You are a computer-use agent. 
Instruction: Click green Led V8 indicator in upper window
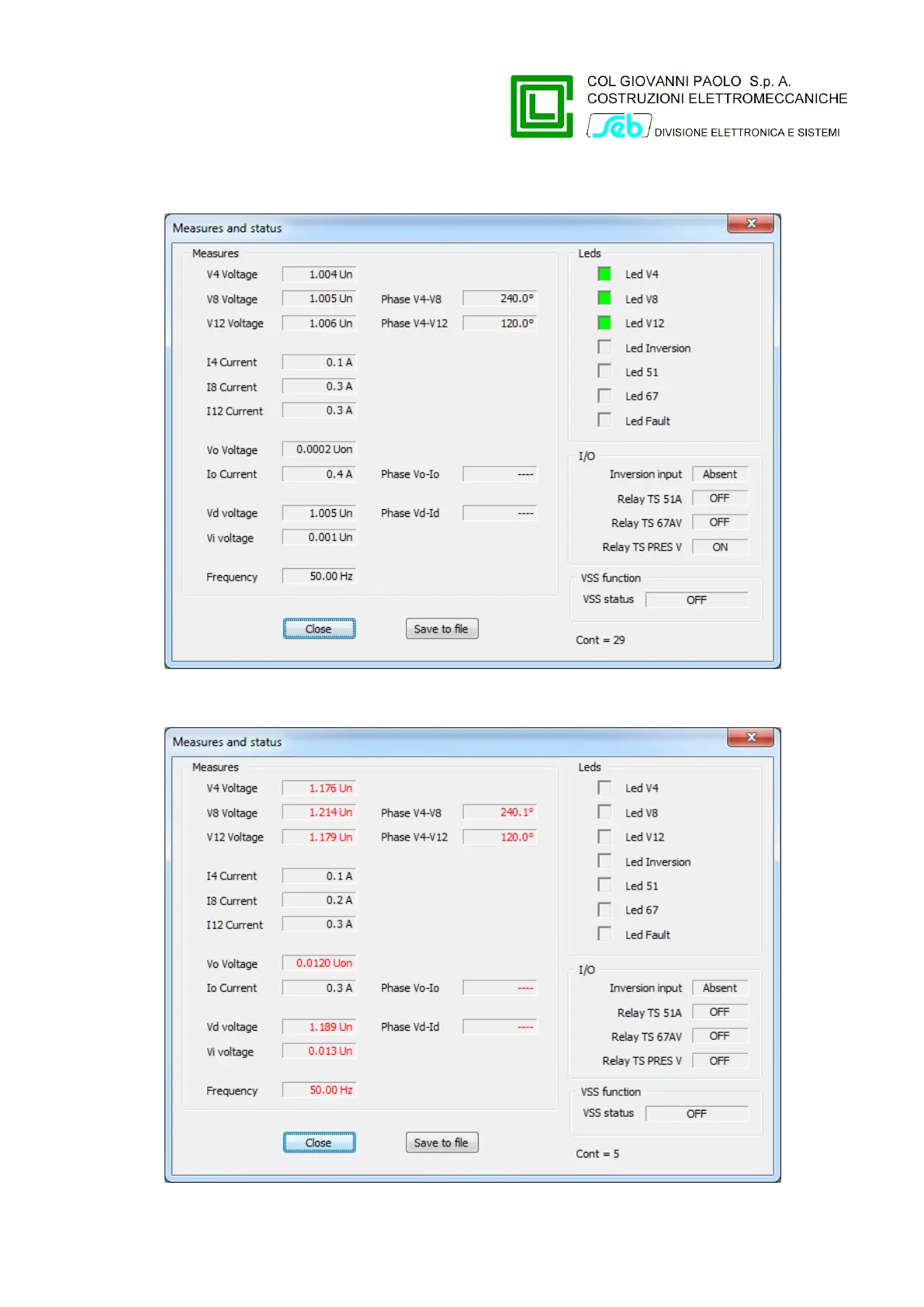(604, 298)
